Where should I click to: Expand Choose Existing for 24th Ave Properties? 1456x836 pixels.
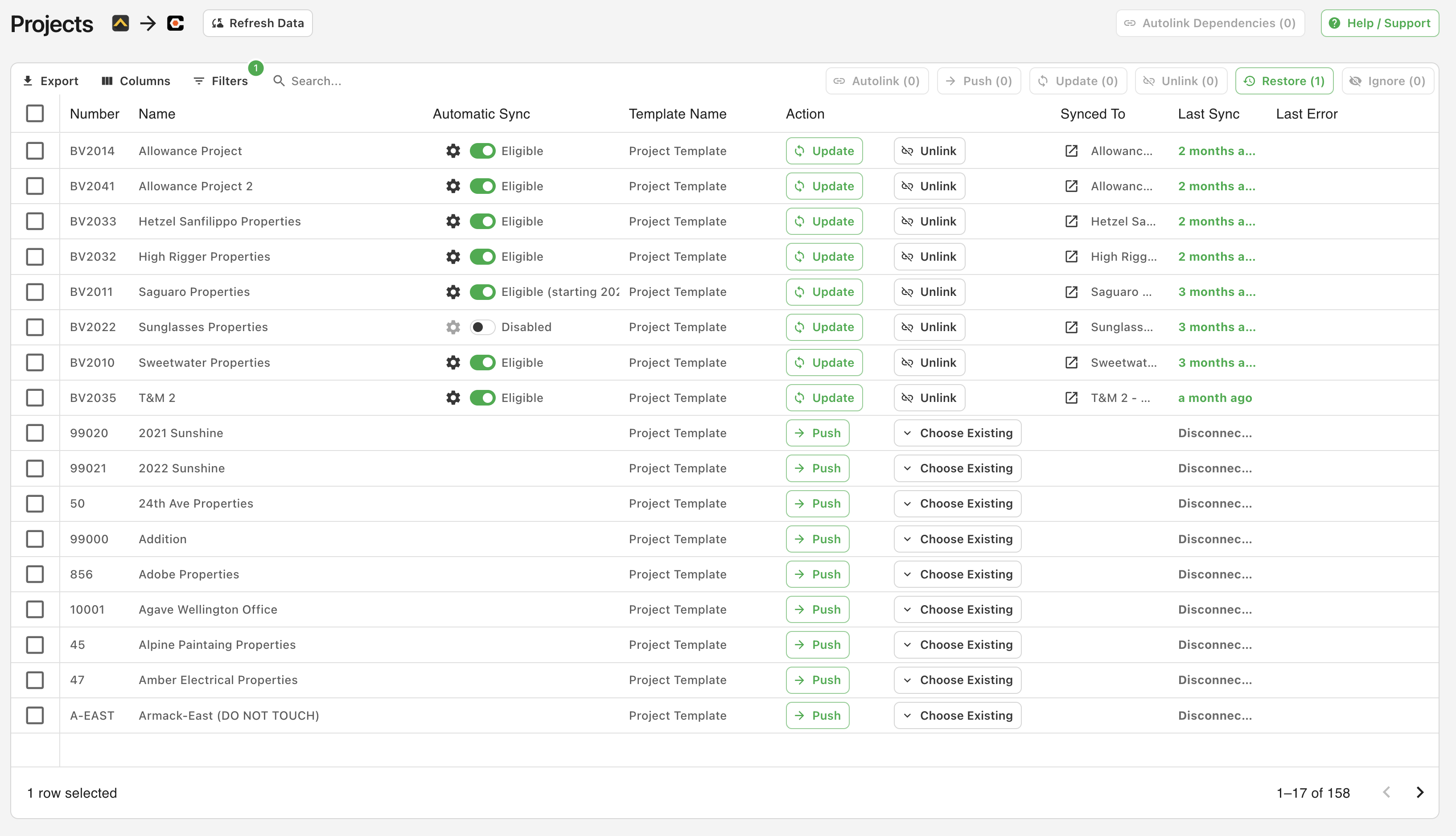(x=958, y=504)
